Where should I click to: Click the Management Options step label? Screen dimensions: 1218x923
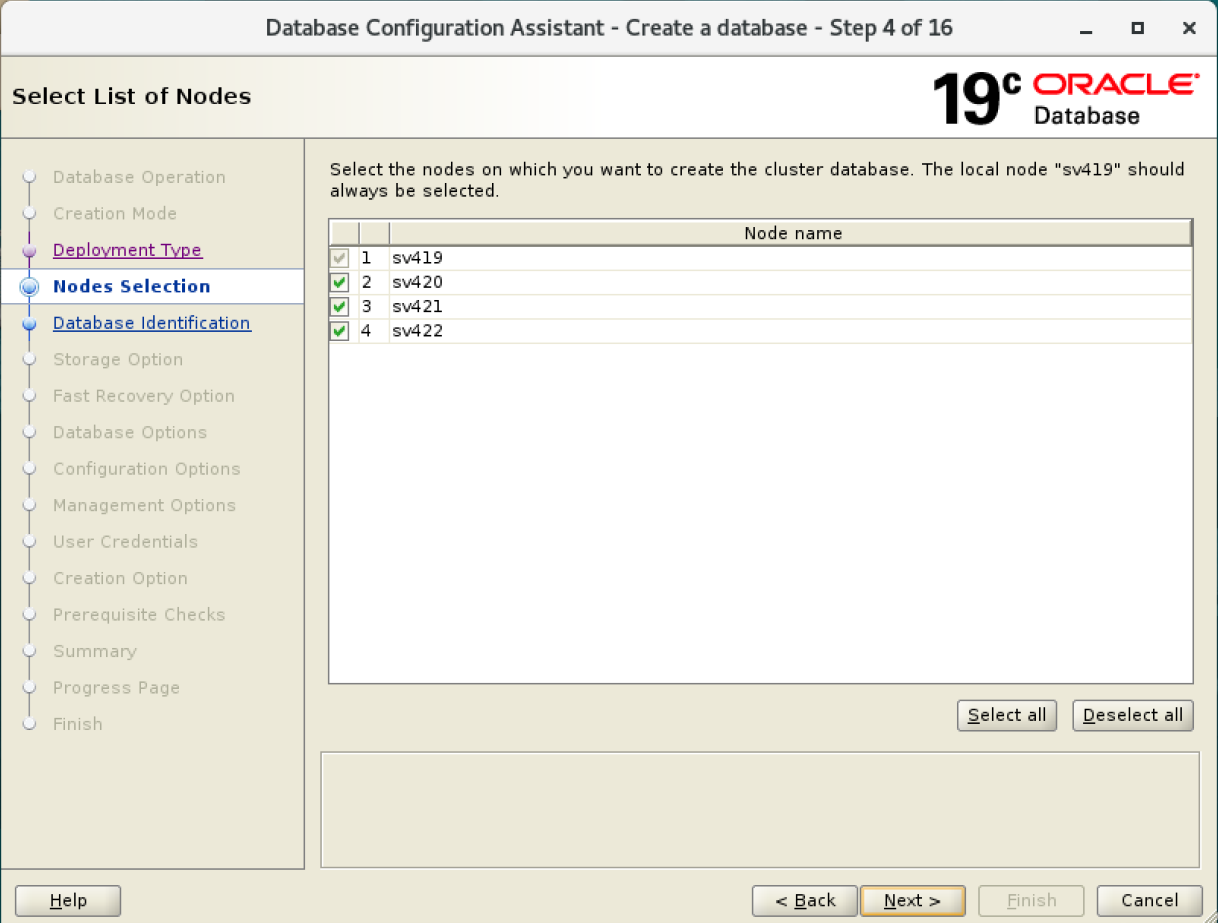click(145, 505)
